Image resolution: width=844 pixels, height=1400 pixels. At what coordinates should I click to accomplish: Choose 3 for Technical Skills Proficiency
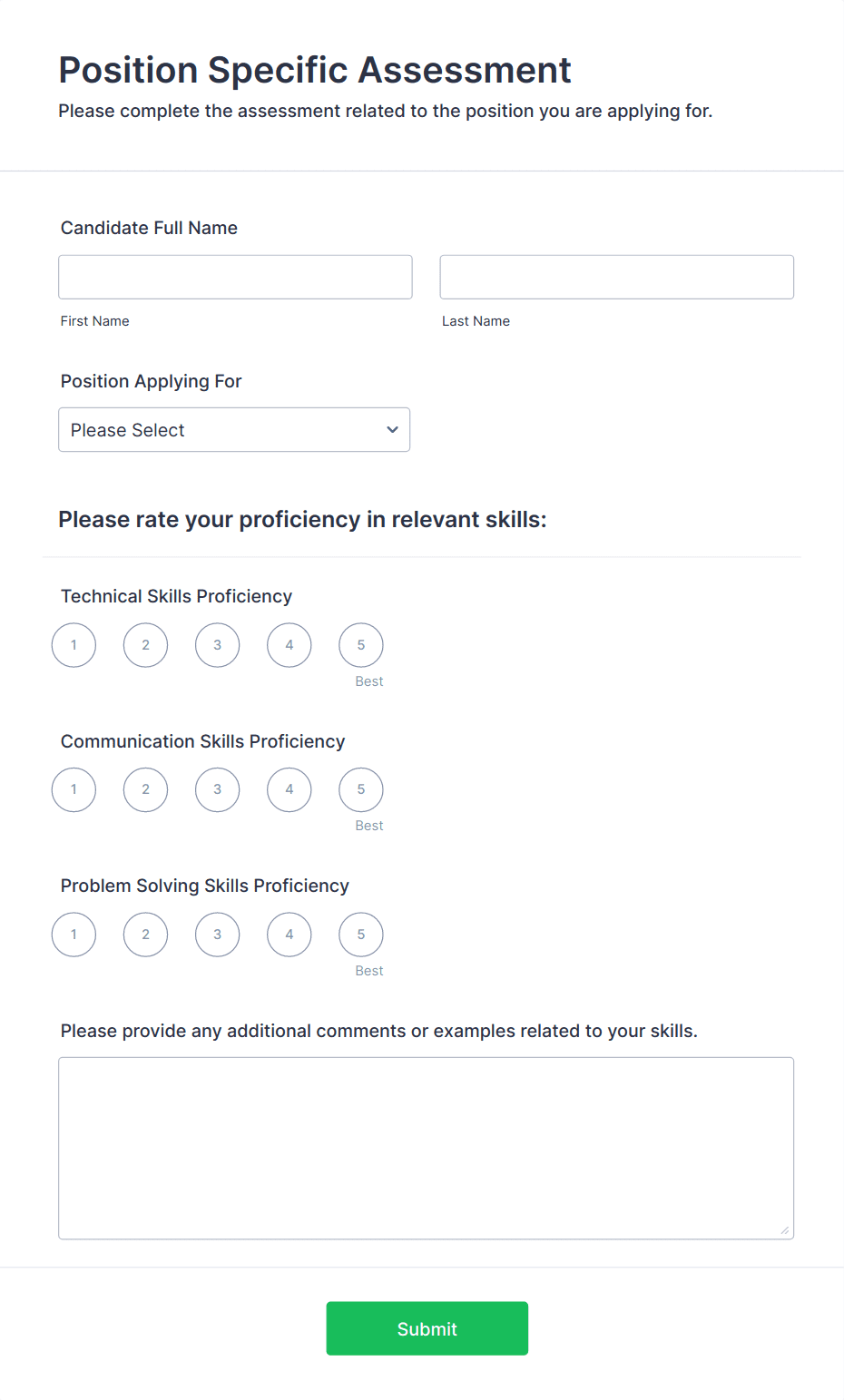coord(217,645)
